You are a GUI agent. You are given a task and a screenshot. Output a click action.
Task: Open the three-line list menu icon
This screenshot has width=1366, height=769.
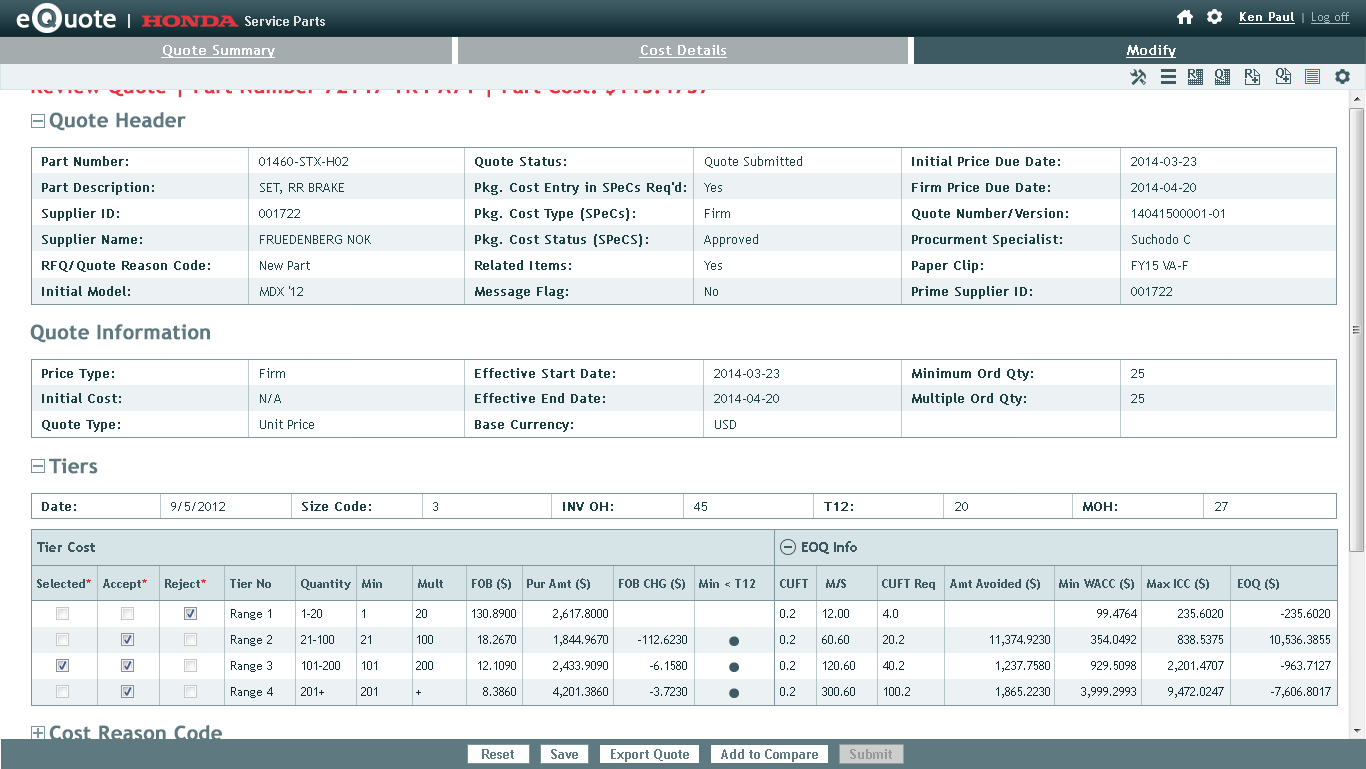click(x=1168, y=77)
